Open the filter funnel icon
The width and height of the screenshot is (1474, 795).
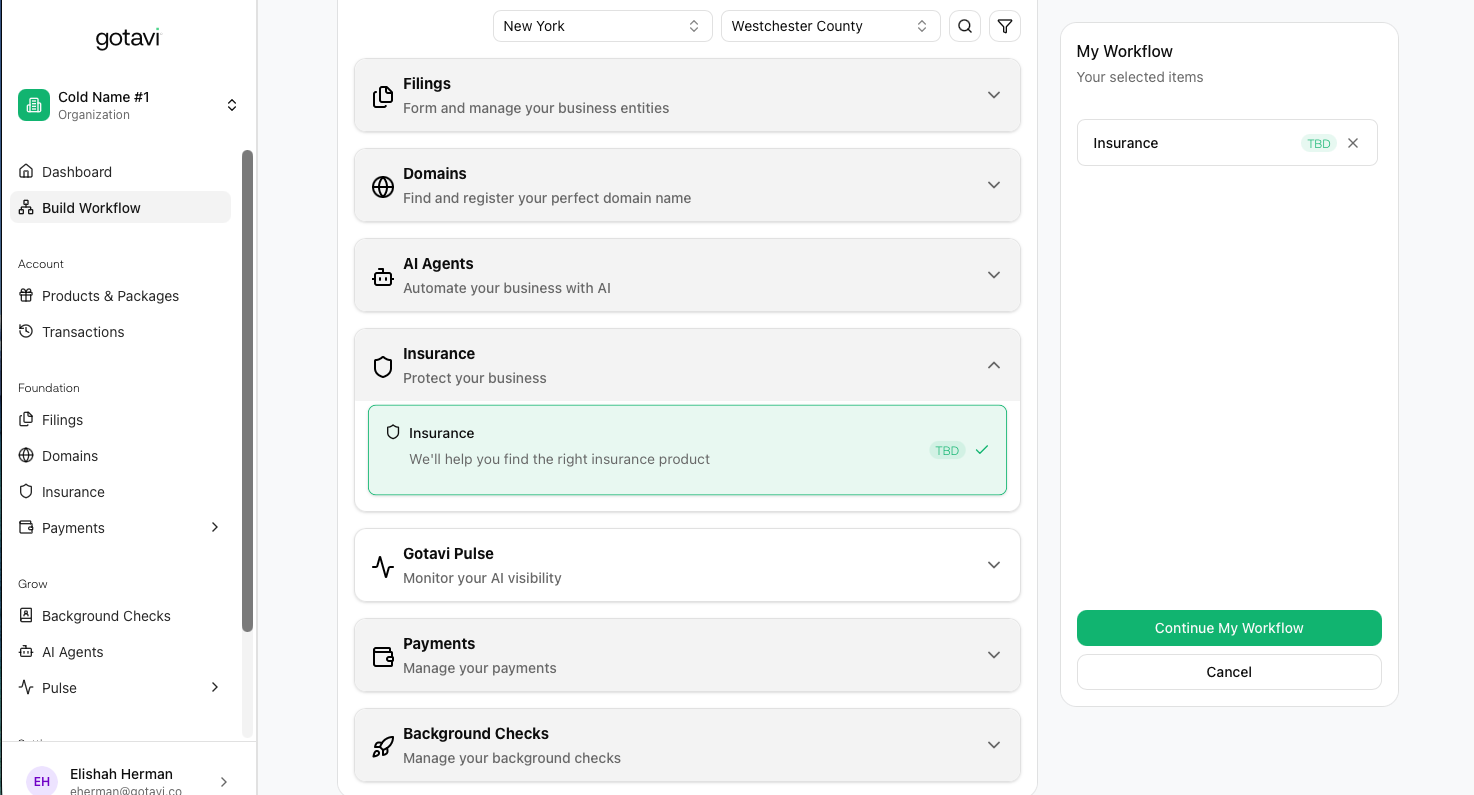pos(1005,26)
